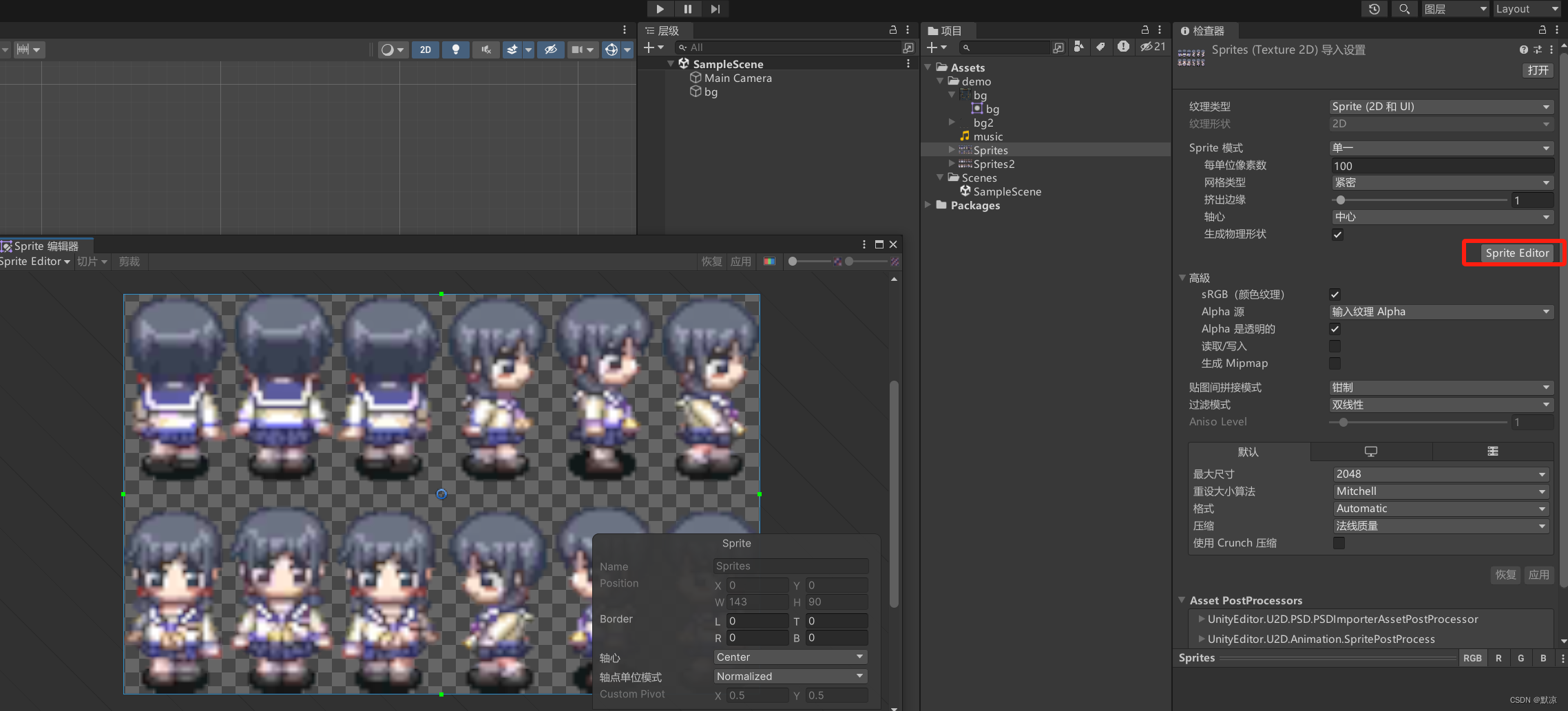The width and height of the screenshot is (1568, 711).
Task: Collapse the Assets folder
Action: pyautogui.click(x=928, y=67)
